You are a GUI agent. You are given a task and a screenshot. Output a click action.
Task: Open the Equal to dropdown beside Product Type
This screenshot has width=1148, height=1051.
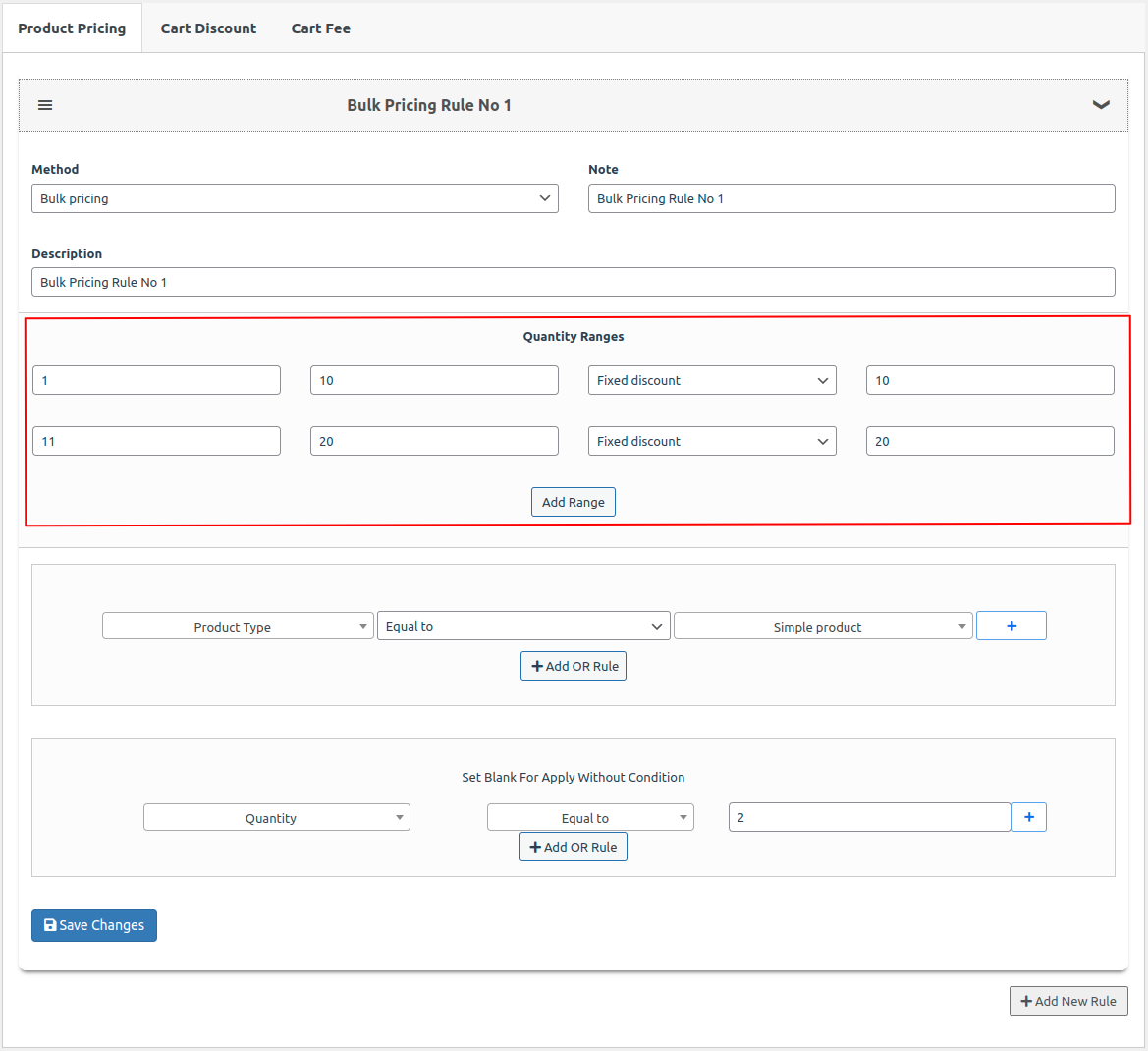coord(523,625)
